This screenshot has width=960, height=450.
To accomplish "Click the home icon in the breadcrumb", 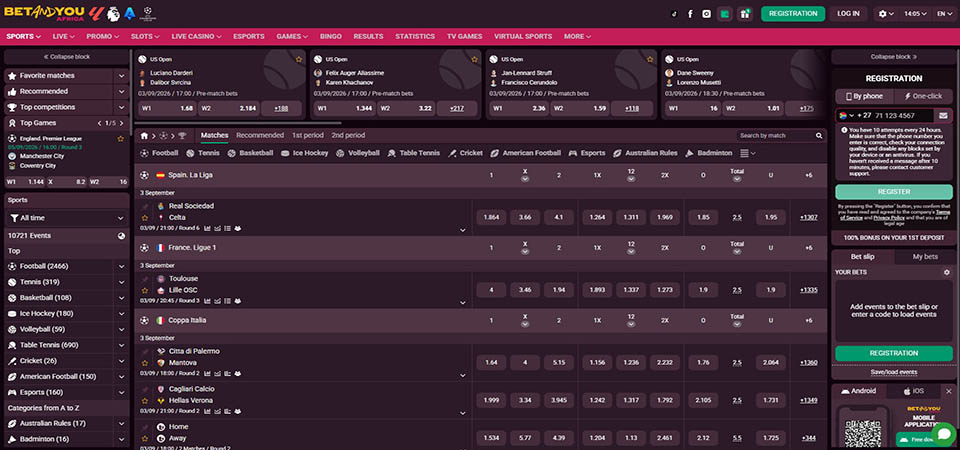I will pyautogui.click(x=144, y=135).
